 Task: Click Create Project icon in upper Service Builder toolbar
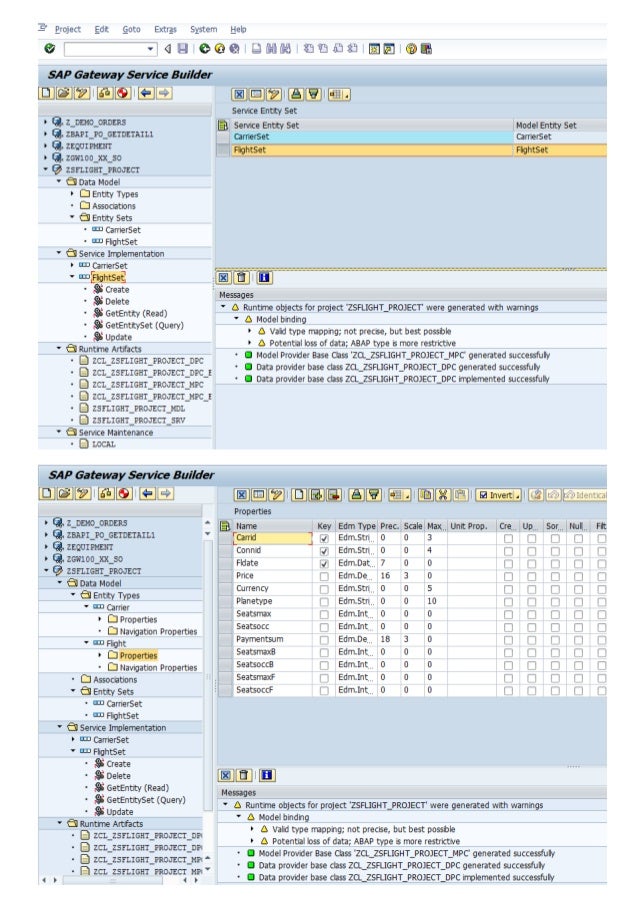pos(46,93)
